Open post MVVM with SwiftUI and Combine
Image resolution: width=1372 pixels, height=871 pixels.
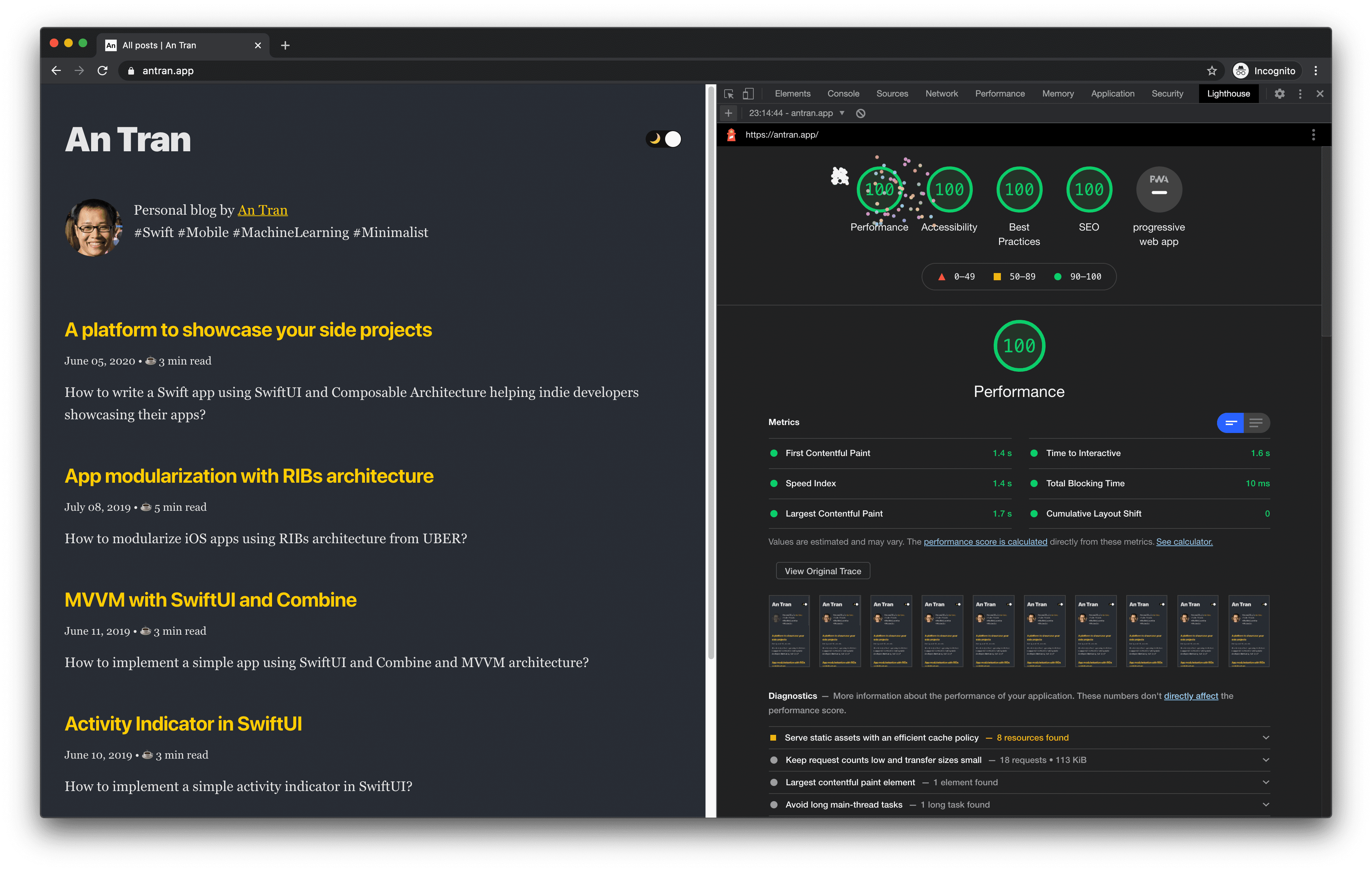point(211,600)
